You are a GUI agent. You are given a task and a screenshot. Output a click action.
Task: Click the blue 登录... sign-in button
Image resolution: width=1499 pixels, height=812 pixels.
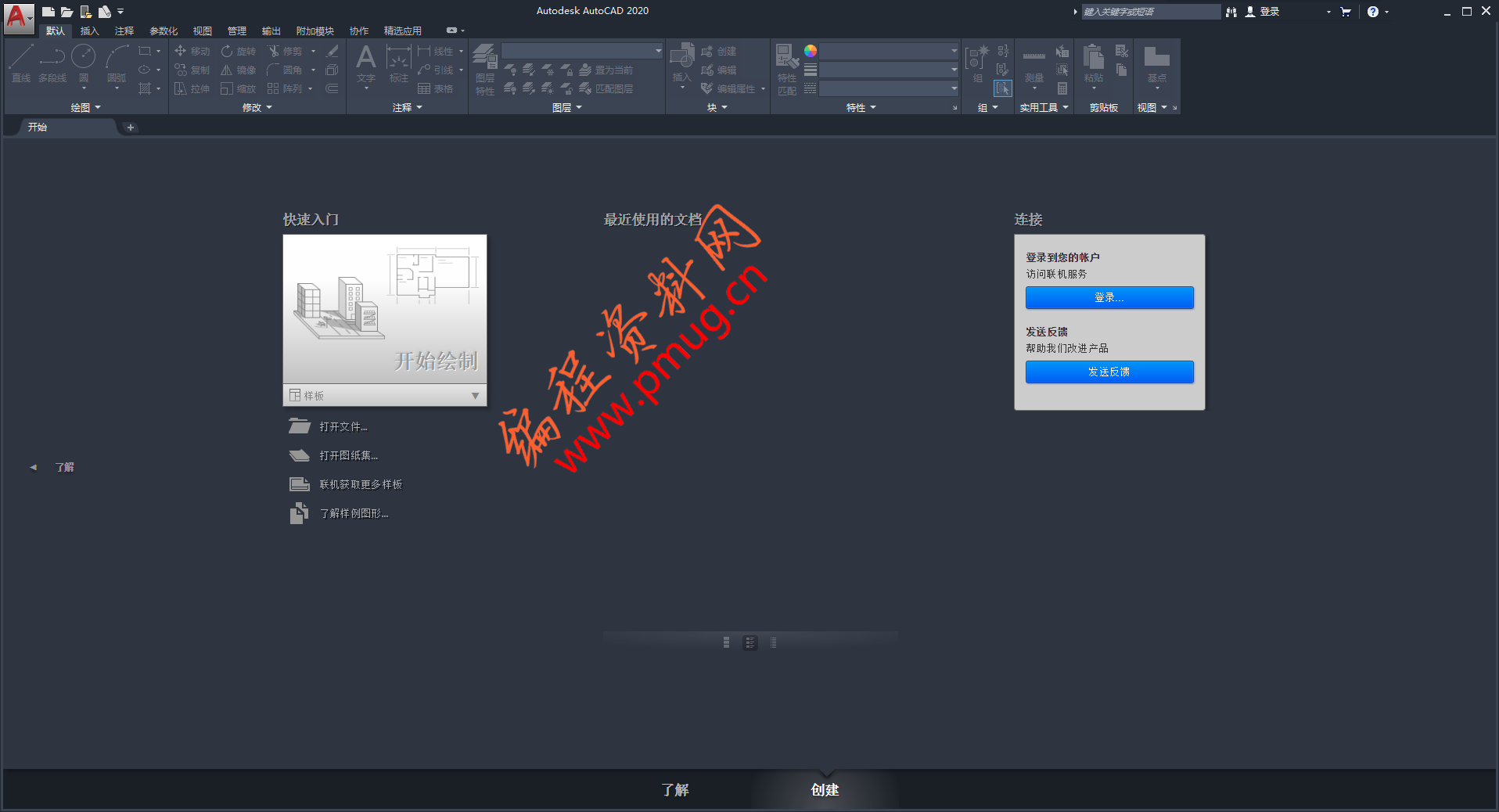(1109, 297)
